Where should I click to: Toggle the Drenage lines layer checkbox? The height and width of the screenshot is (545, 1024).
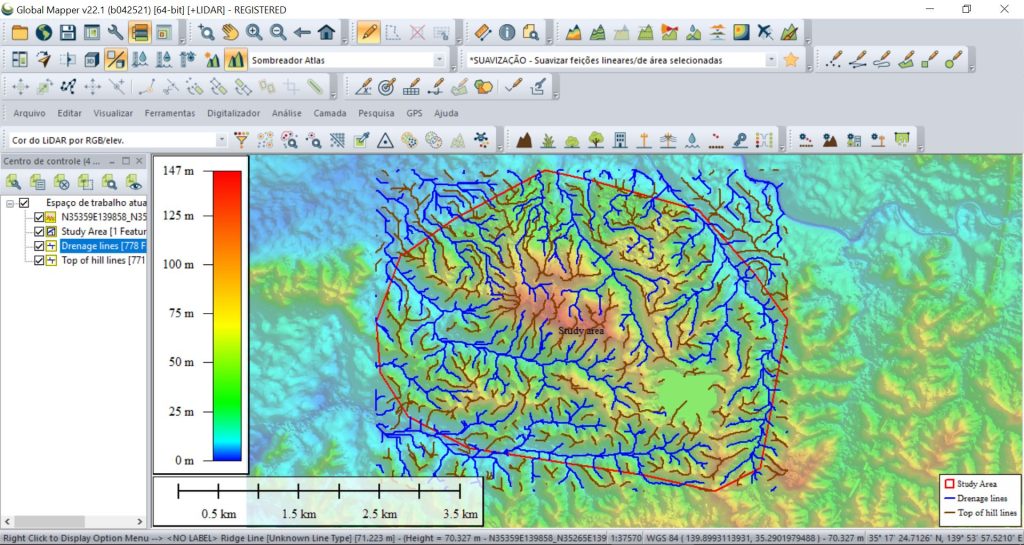point(39,246)
